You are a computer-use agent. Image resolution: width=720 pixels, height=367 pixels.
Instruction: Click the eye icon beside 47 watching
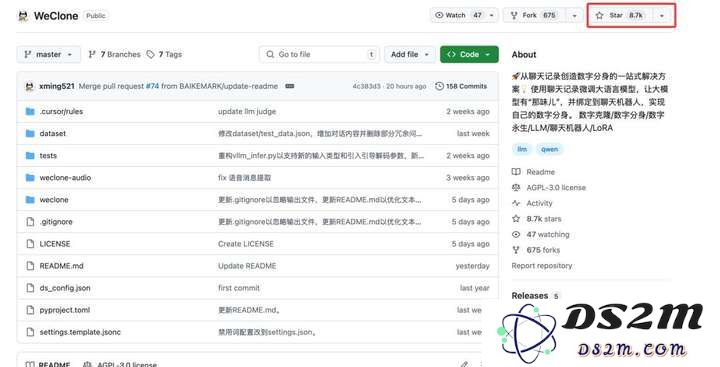click(x=516, y=234)
